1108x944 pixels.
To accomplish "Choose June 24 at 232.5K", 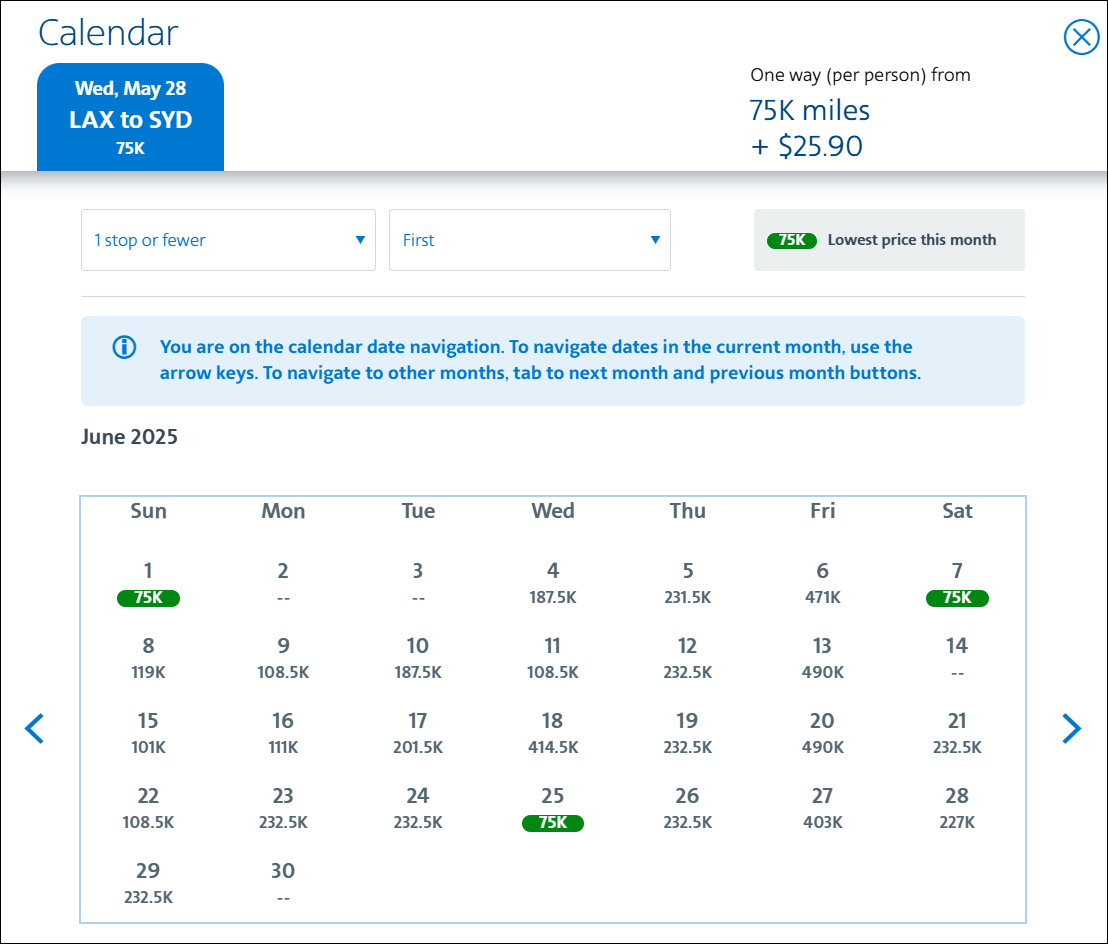I will 418,808.
